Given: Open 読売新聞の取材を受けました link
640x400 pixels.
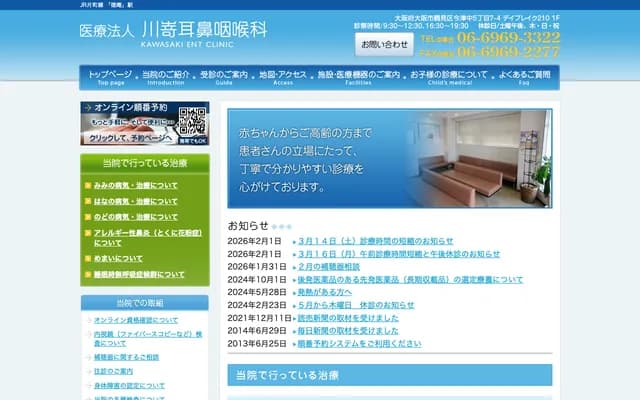Looking at the screenshot, I should [348, 318].
